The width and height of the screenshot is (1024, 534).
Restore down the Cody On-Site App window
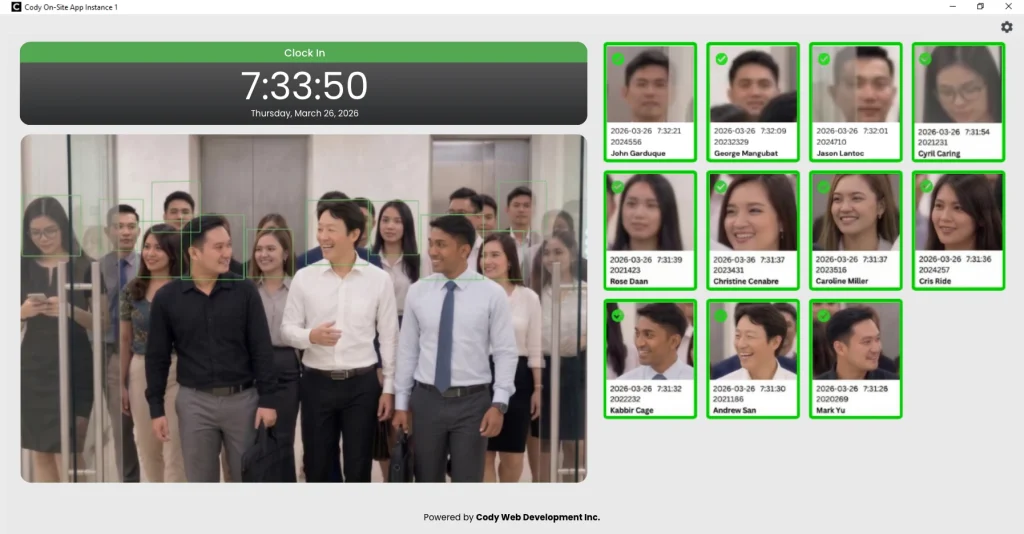(x=980, y=7)
